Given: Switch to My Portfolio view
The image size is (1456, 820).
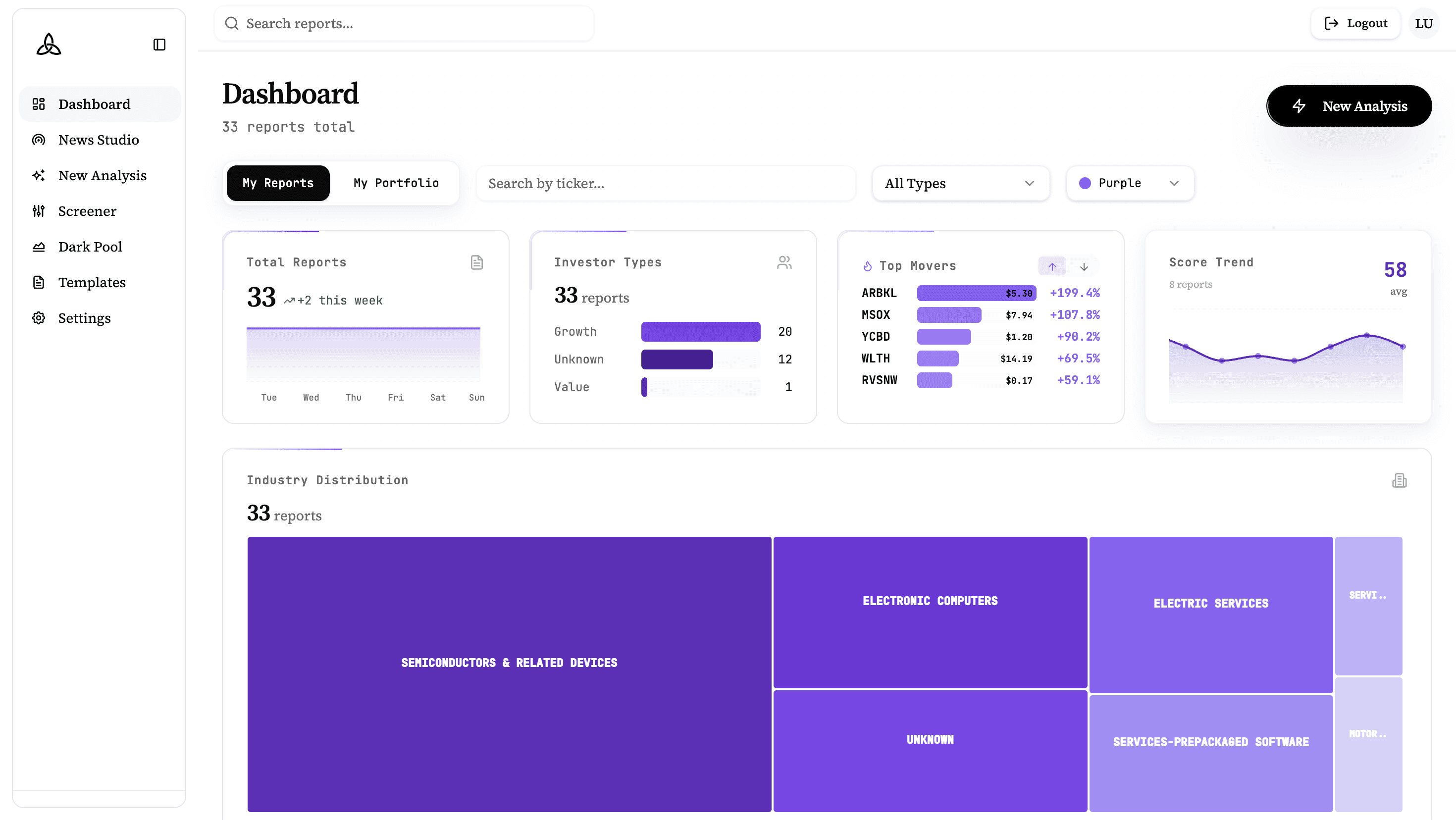Looking at the screenshot, I should [x=396, y=183].
